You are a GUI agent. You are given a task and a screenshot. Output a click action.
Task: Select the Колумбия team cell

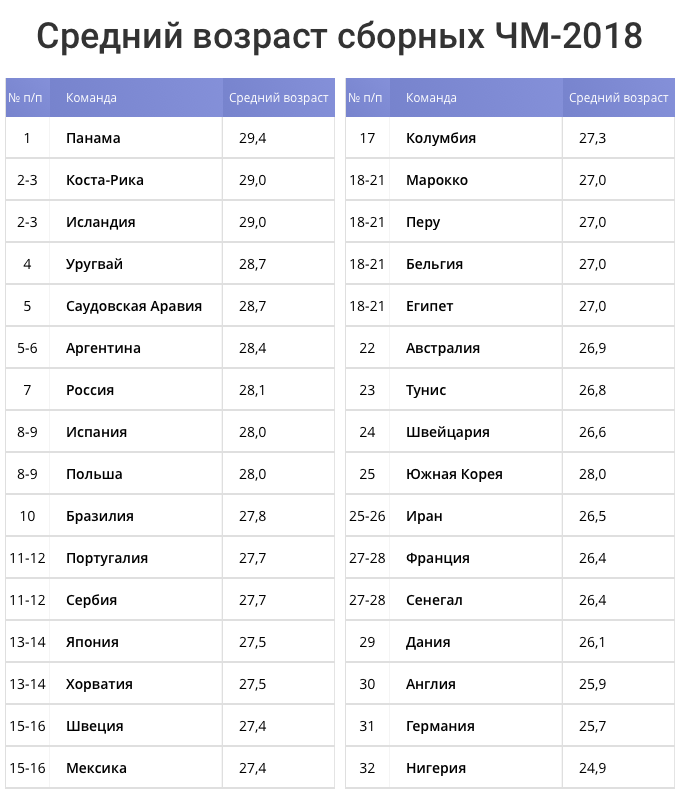(x=441, y=138)
